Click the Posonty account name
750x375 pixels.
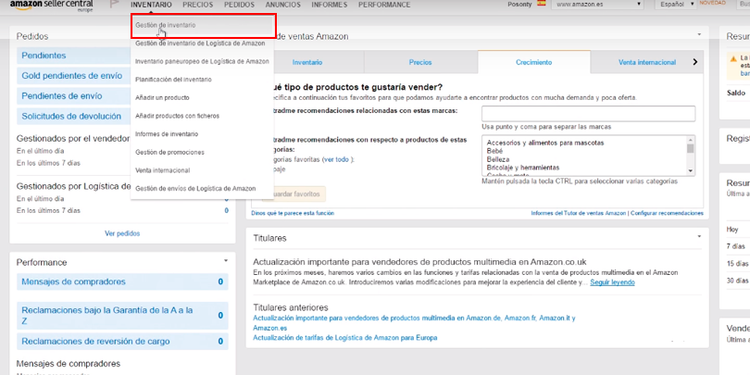point(519,4)
